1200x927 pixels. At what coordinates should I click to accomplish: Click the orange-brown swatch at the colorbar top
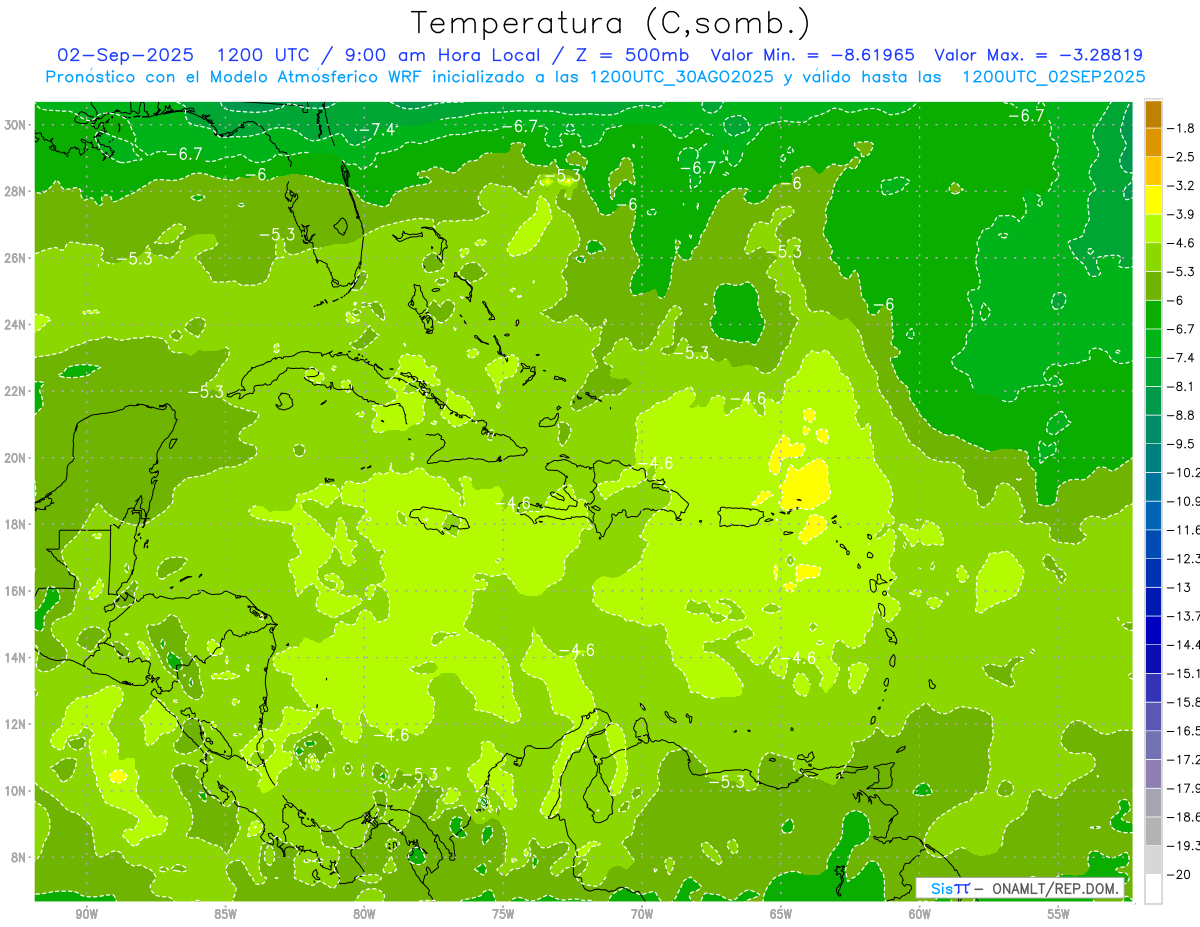[1153, 114]
